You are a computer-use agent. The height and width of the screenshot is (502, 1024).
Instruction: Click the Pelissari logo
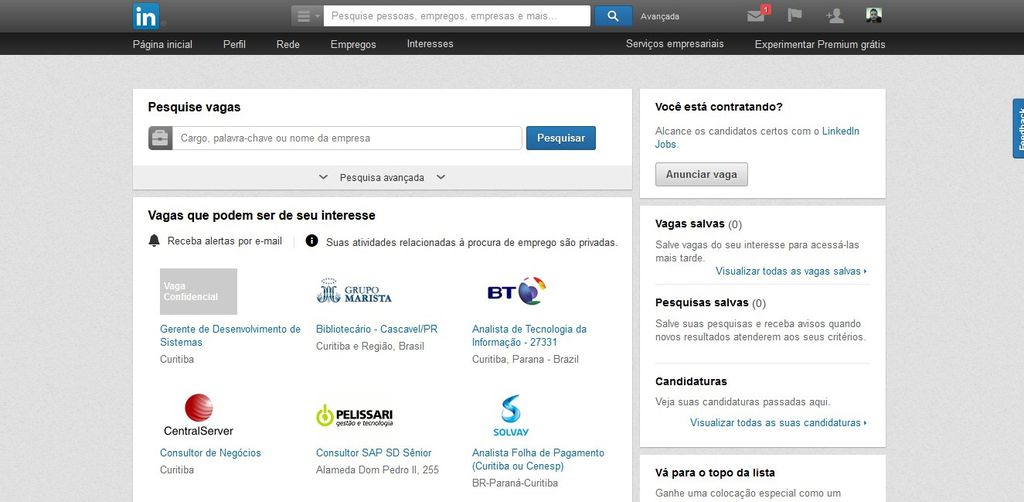pyautogui.click(x=355, y=415)
